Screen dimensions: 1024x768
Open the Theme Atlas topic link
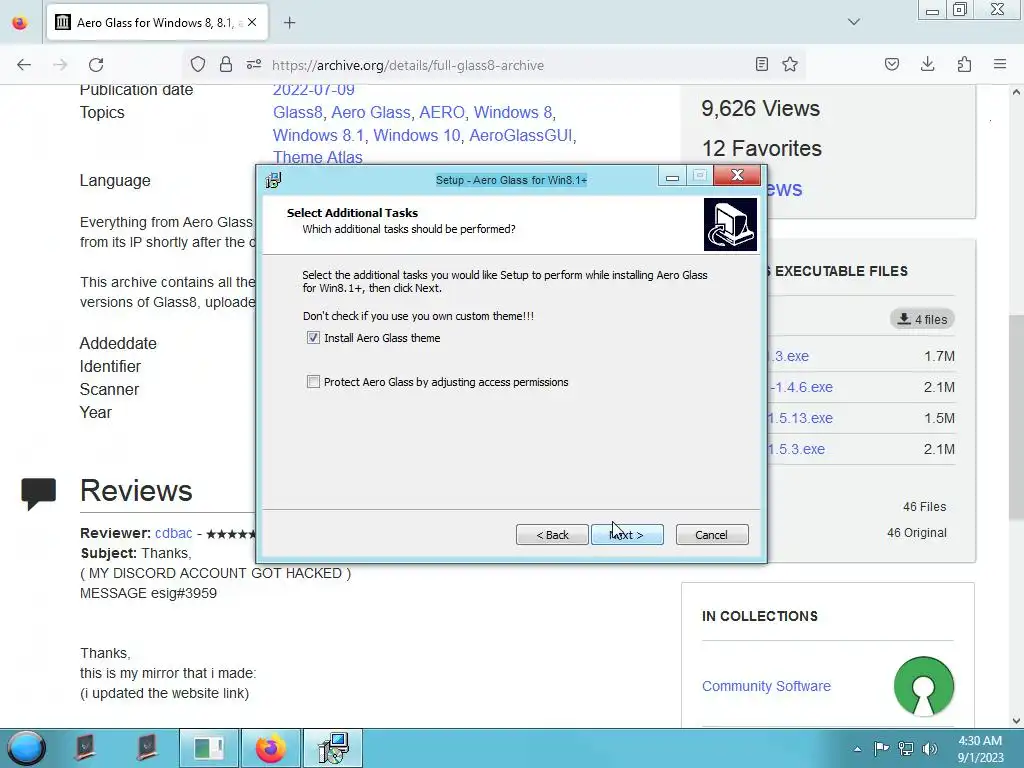[x=317, y=157]
